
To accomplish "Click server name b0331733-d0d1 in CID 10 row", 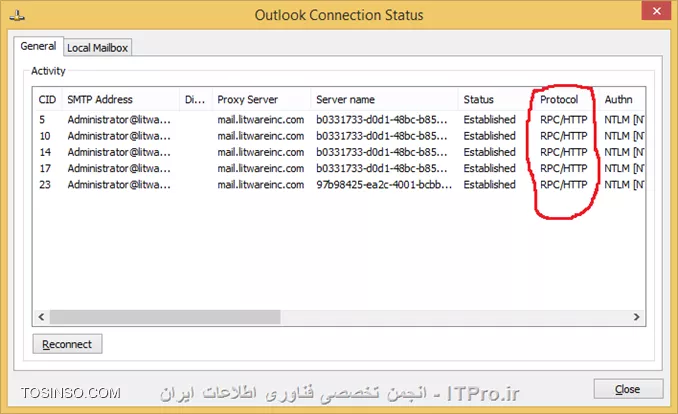I will click(382, 136).
